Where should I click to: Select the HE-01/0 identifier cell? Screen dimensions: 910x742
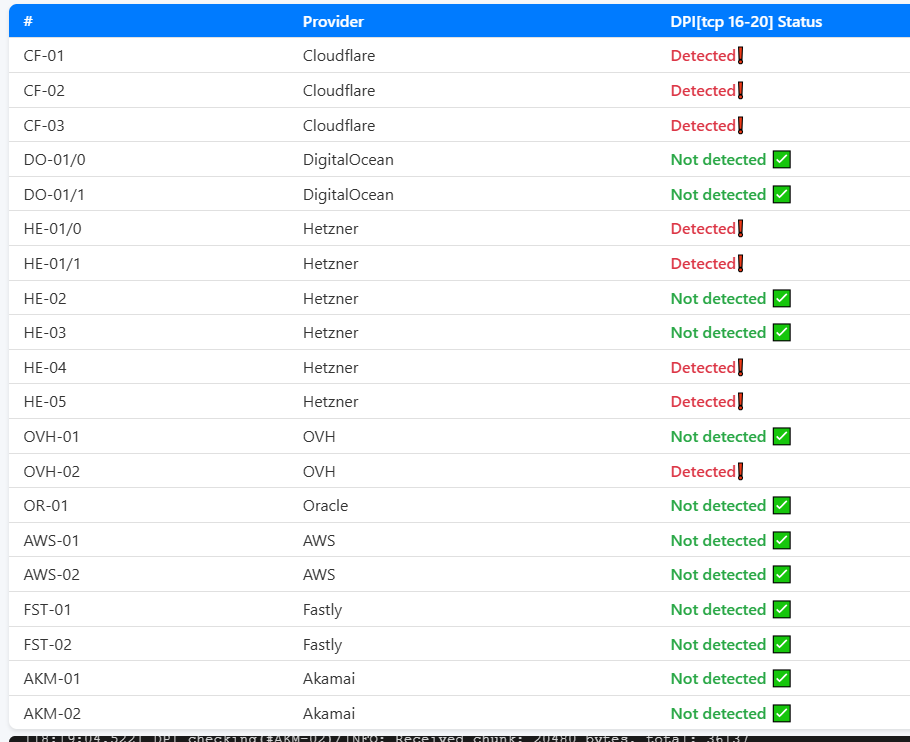click(52, 229)
